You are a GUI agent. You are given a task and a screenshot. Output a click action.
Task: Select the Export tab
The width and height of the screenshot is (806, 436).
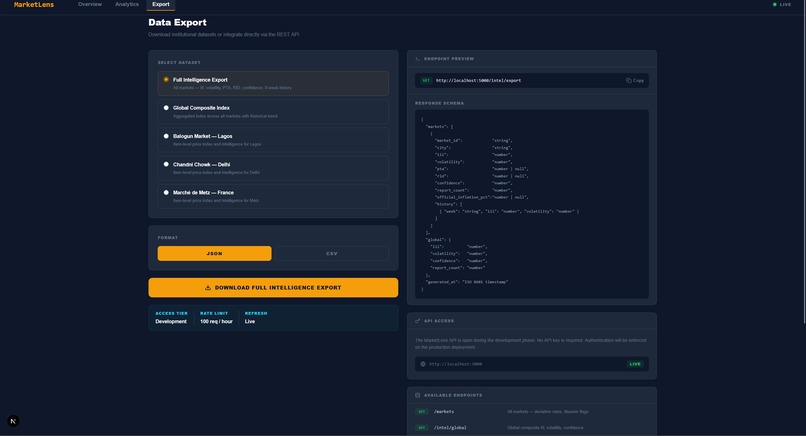[161, 4]
